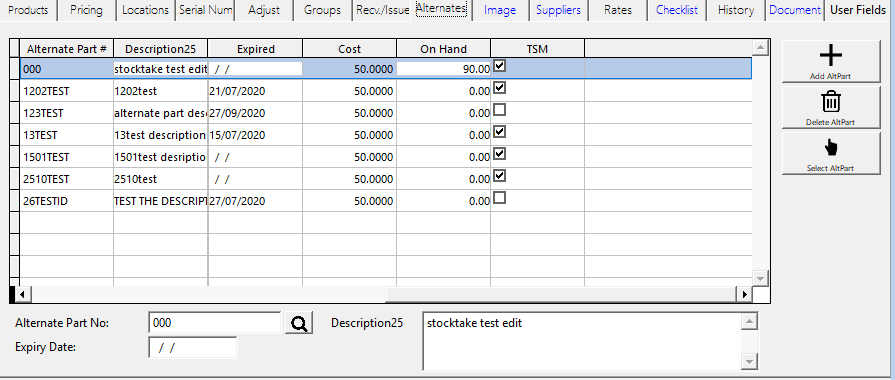
Task: Switch to the Suppliers tab
Action: pos(558,10)
